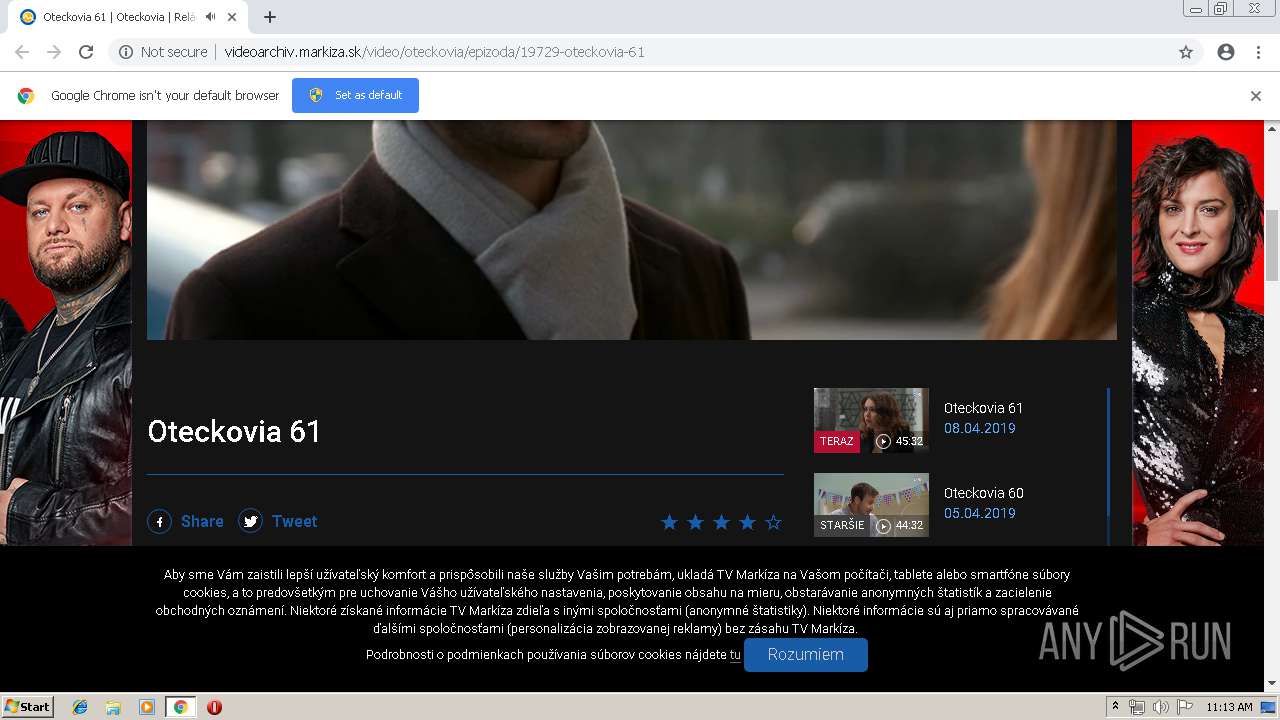This screenshot has height=720, width=1280.
Task: Open the Oteckovia 60 thumbnail
Action: coord(871,505)
